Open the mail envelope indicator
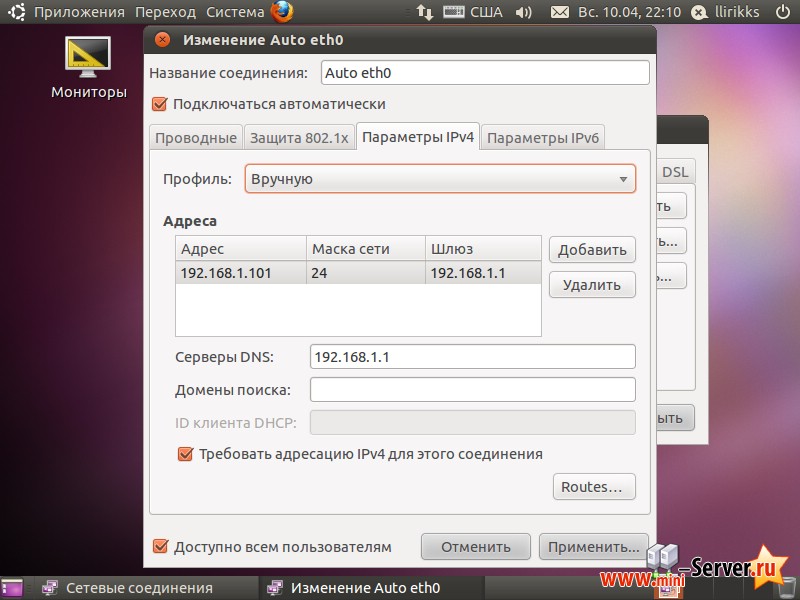 point(561,13)
